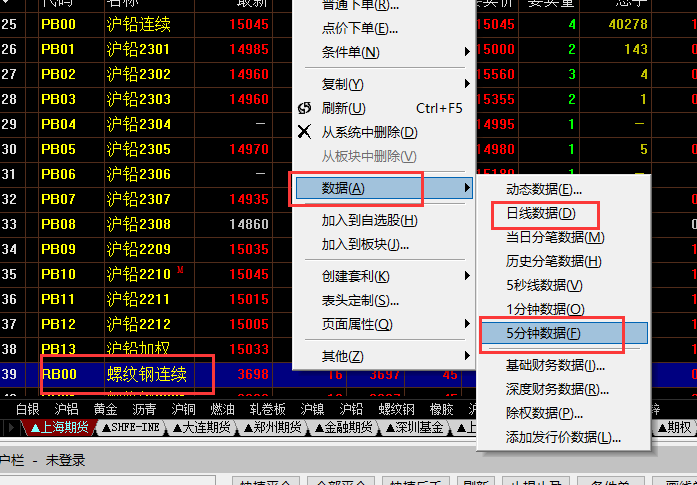Viewport: 697px width, 485px height.
Task: Choose 动态数据(E)... in the submenu
Action: 544,189
